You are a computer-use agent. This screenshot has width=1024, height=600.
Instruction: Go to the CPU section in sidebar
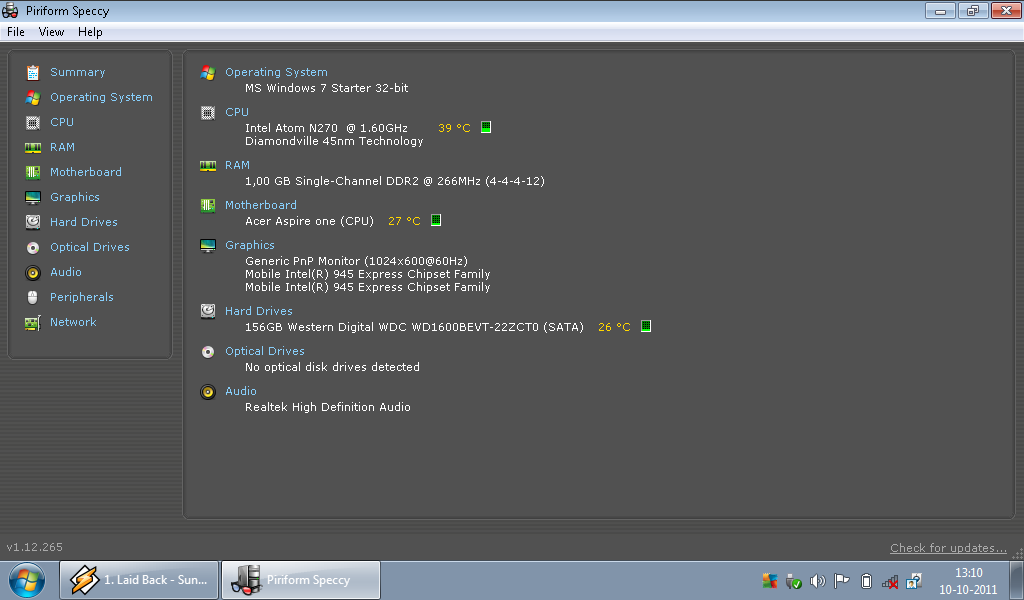(62, 122)
